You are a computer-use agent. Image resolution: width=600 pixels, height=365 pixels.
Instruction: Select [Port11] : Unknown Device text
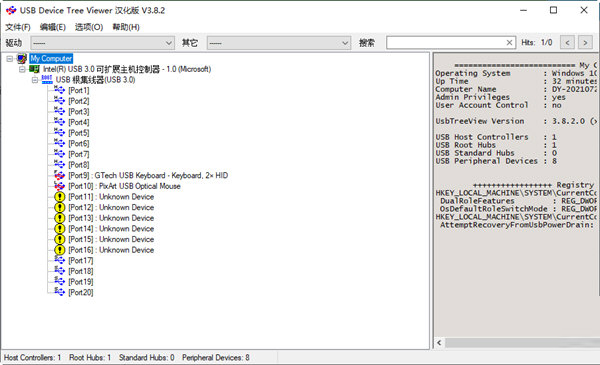pos(111,197)
